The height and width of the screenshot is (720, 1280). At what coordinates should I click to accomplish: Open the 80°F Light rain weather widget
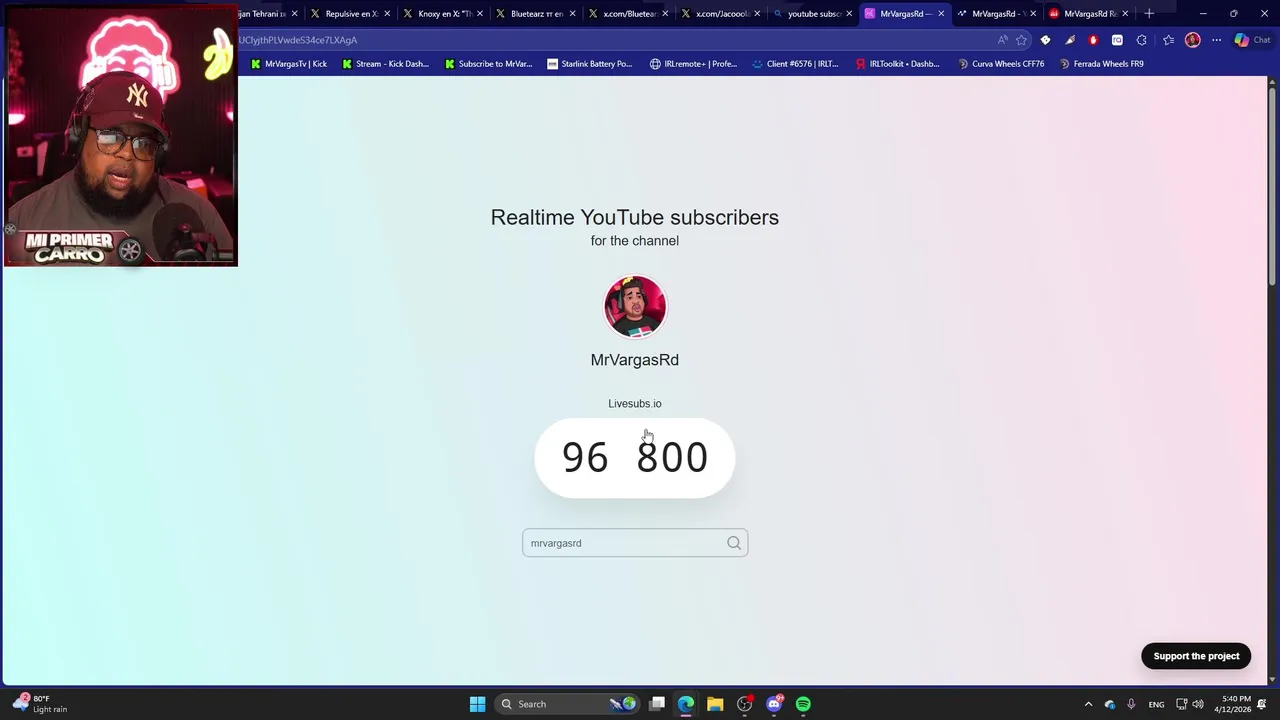[40, 704]
